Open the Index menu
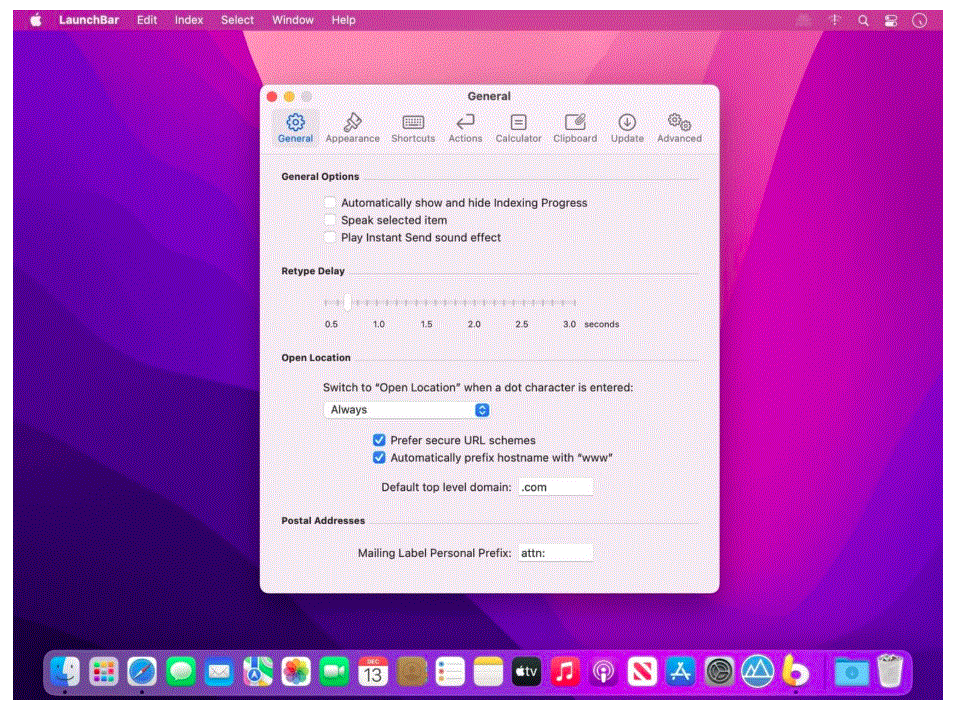Image resolution: width=953 pixels, height=709 pixels. coord(189,20)
